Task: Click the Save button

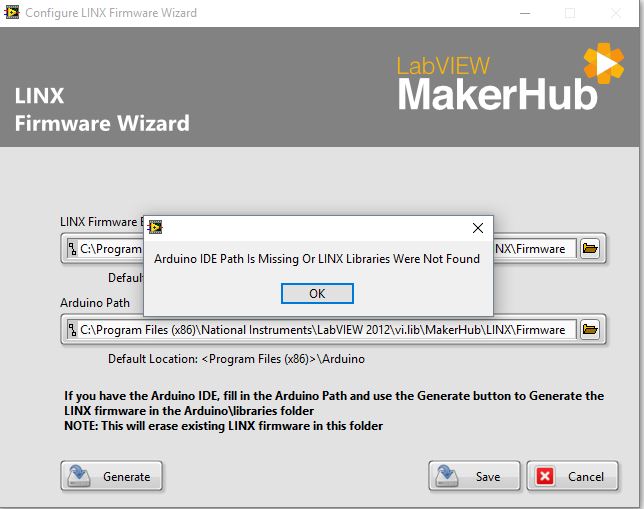Action: click(x=474, y=476)
